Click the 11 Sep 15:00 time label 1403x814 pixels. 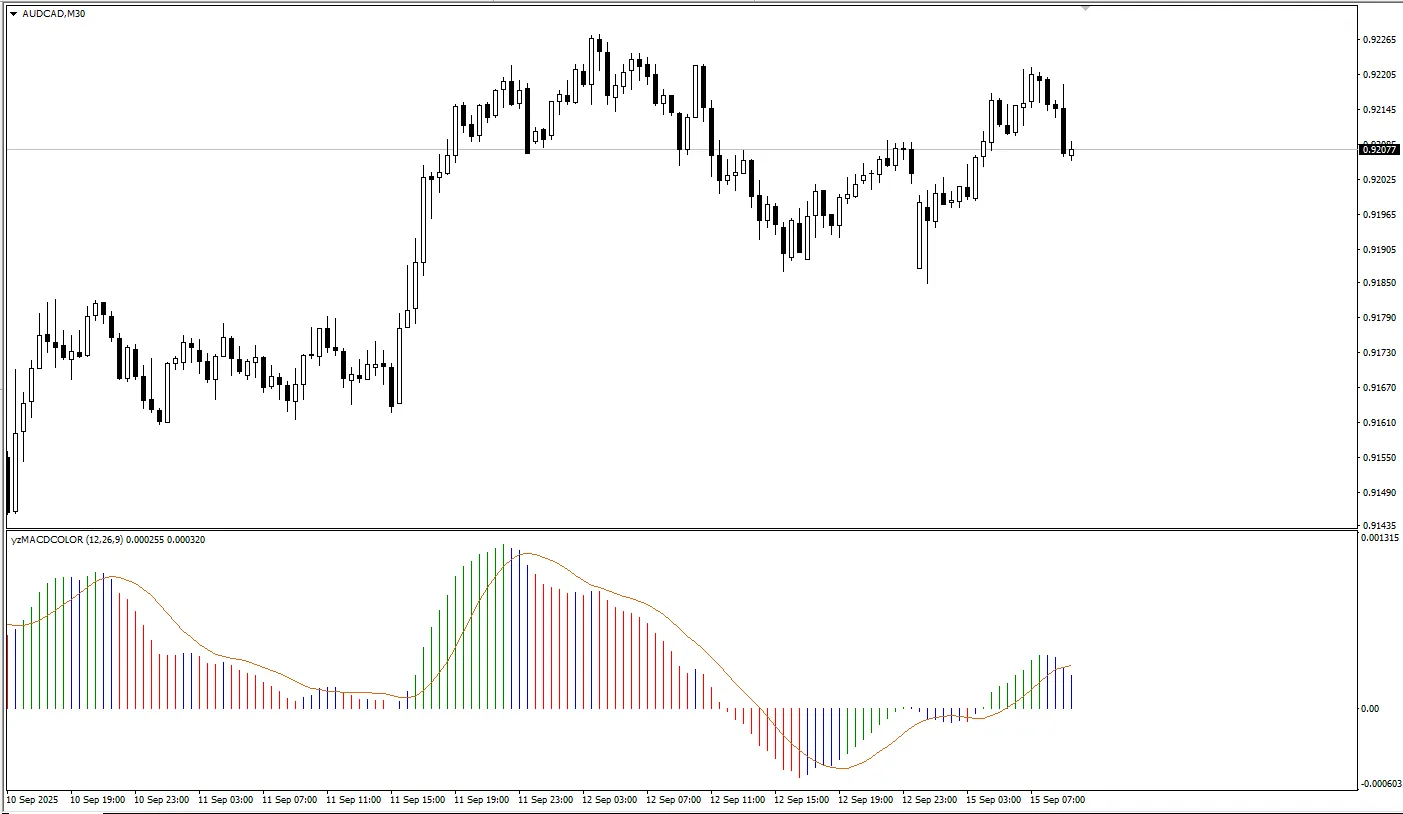pos(418,800)
